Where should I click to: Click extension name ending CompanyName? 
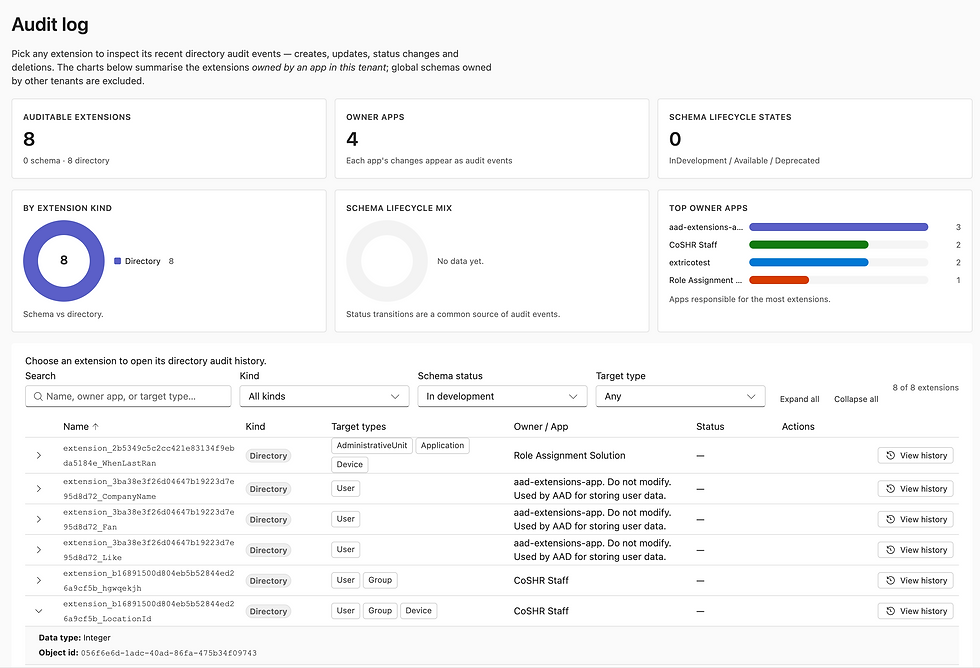coord(149,489)
